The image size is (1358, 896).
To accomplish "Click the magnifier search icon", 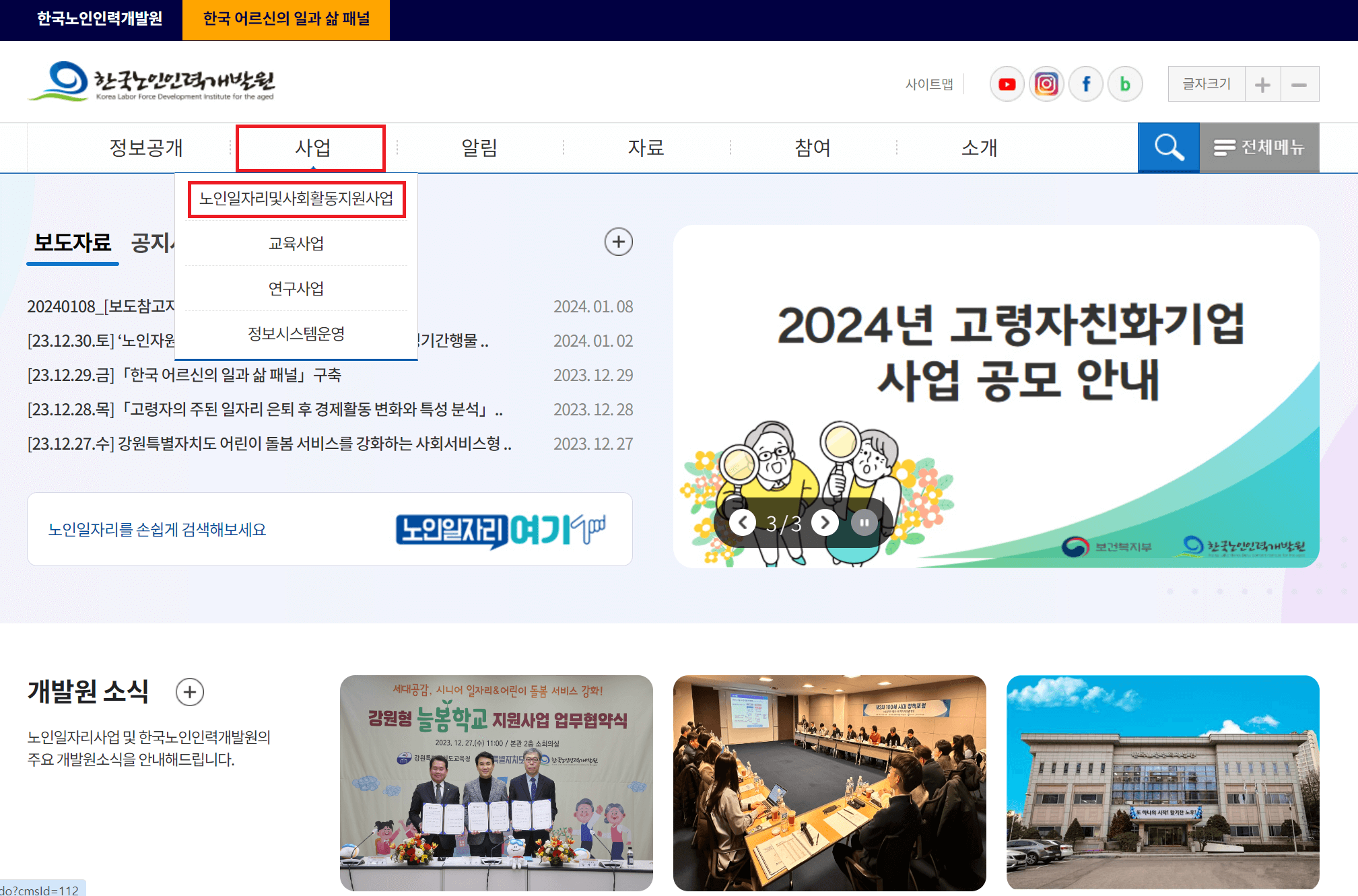I will [x=1168, y=147].
